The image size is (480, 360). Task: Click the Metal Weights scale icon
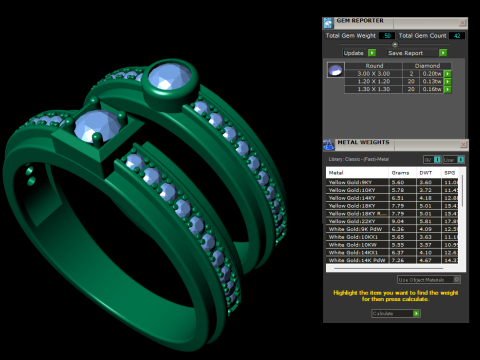[328, 145]
